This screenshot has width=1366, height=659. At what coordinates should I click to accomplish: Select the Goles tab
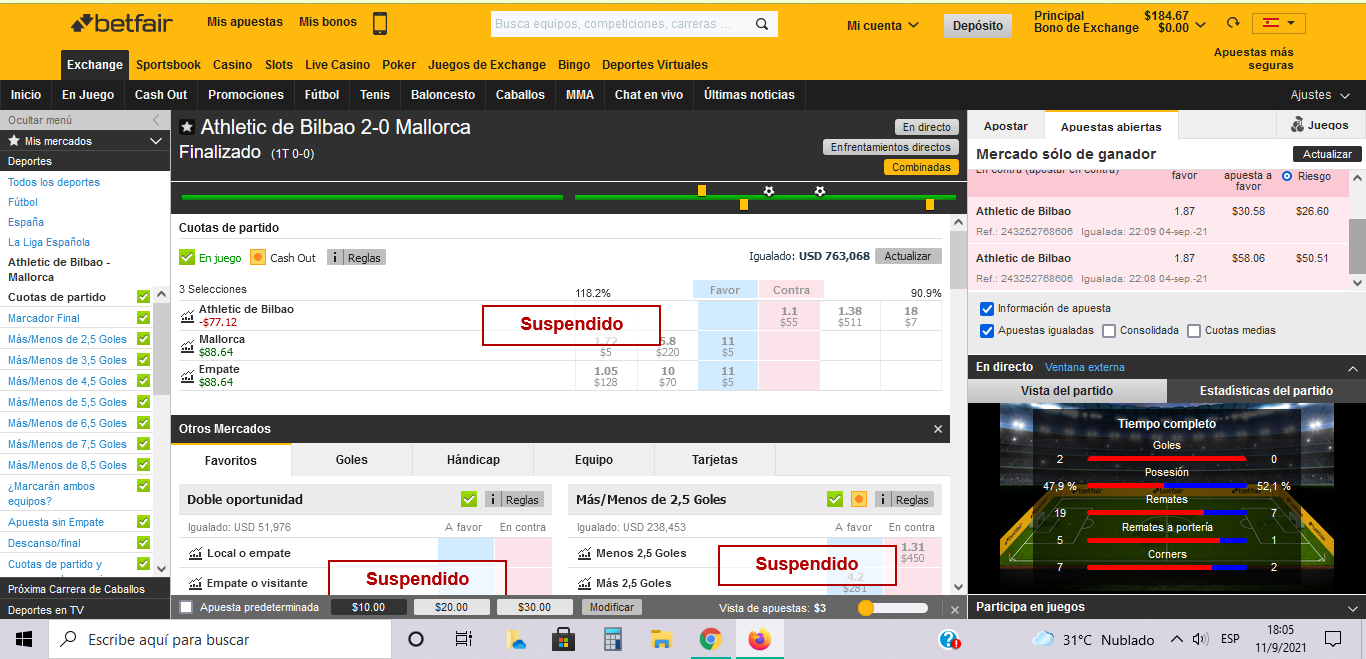[x=352, y=460]
